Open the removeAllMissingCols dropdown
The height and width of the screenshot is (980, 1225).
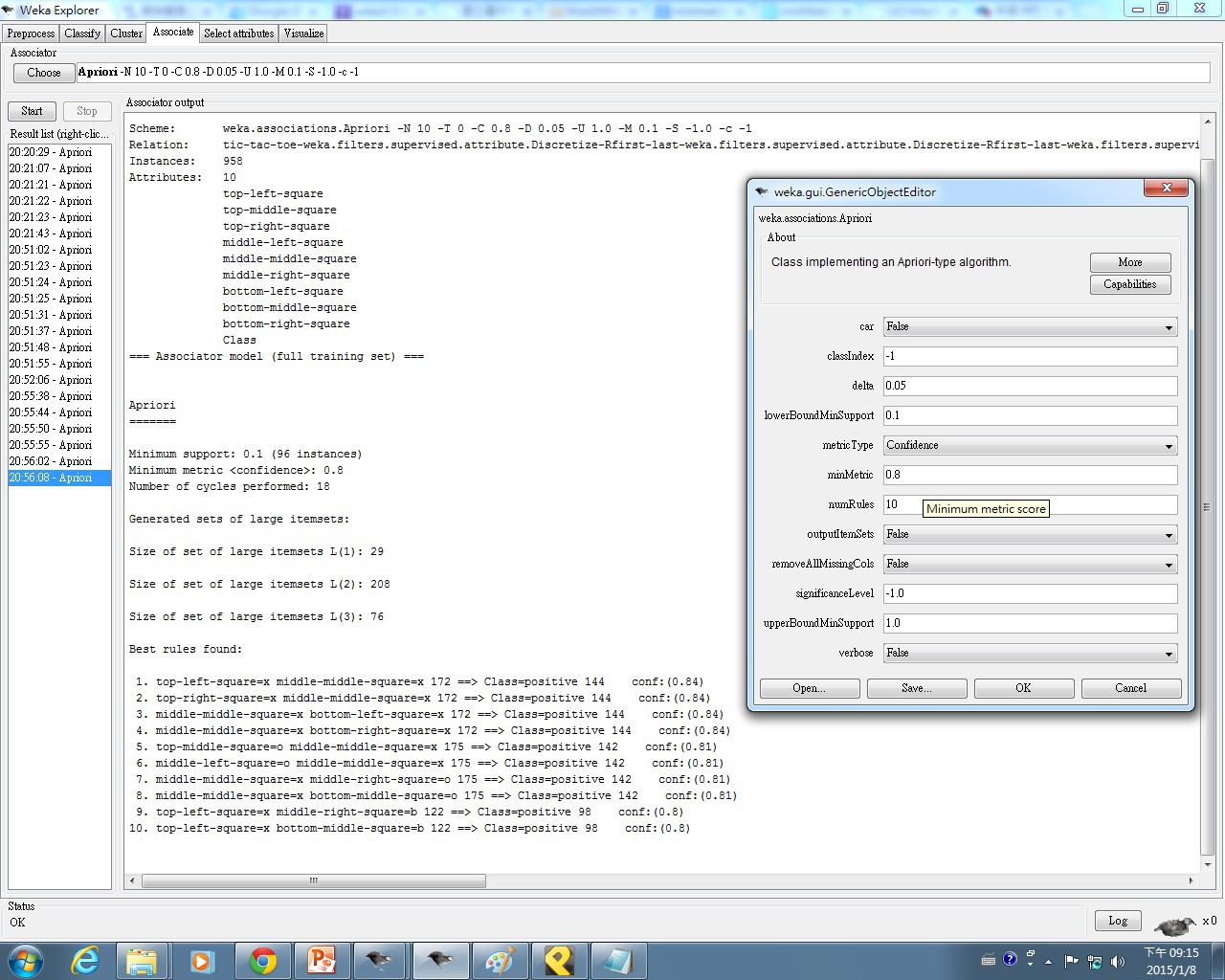point(1030,564)
